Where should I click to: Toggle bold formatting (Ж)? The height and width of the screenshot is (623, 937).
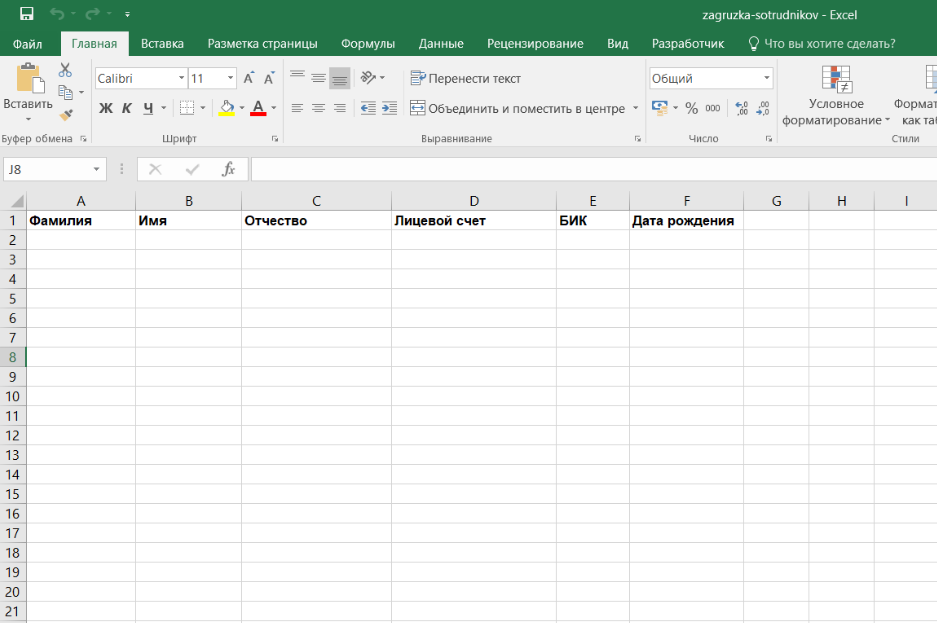coord(106,108)
